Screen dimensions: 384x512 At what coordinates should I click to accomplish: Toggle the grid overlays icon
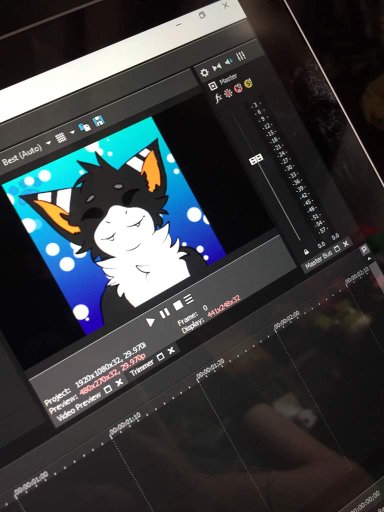pyautogui.click(x=60, y=137)
